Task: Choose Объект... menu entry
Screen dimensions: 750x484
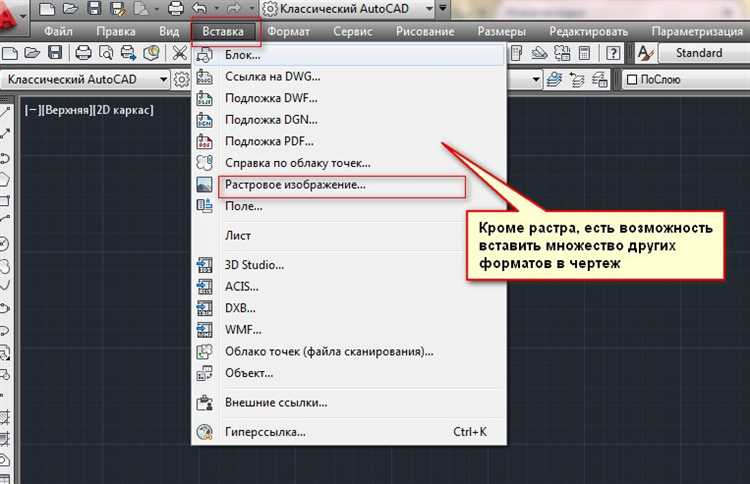Action: [349, 373]
